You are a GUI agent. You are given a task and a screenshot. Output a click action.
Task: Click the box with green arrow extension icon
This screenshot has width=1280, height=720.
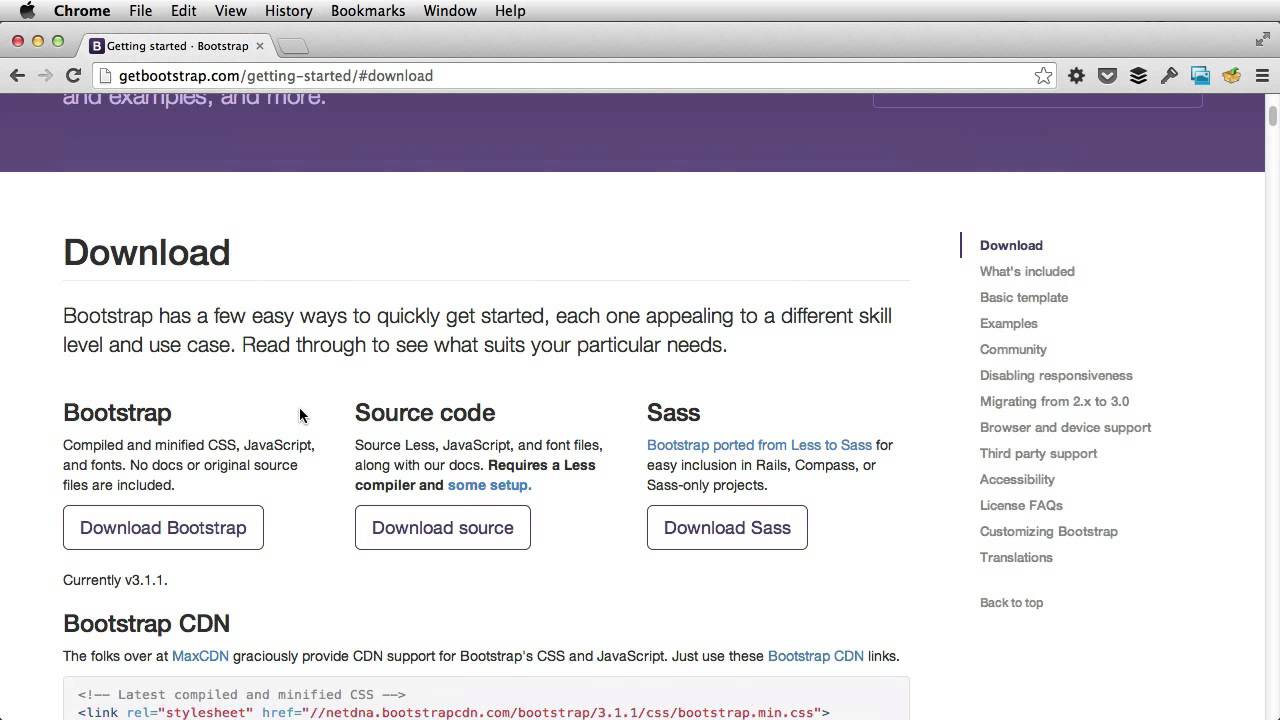tap(1231, 76)
